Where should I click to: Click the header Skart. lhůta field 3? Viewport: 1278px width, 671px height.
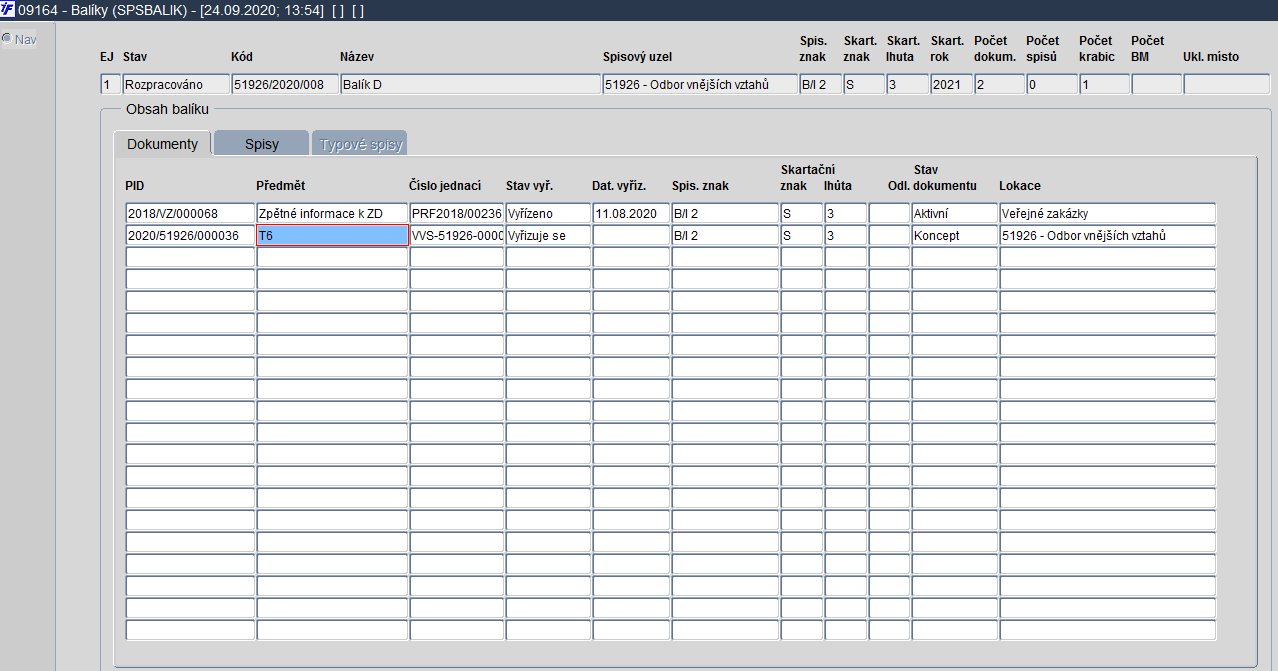tap(906, 85)
